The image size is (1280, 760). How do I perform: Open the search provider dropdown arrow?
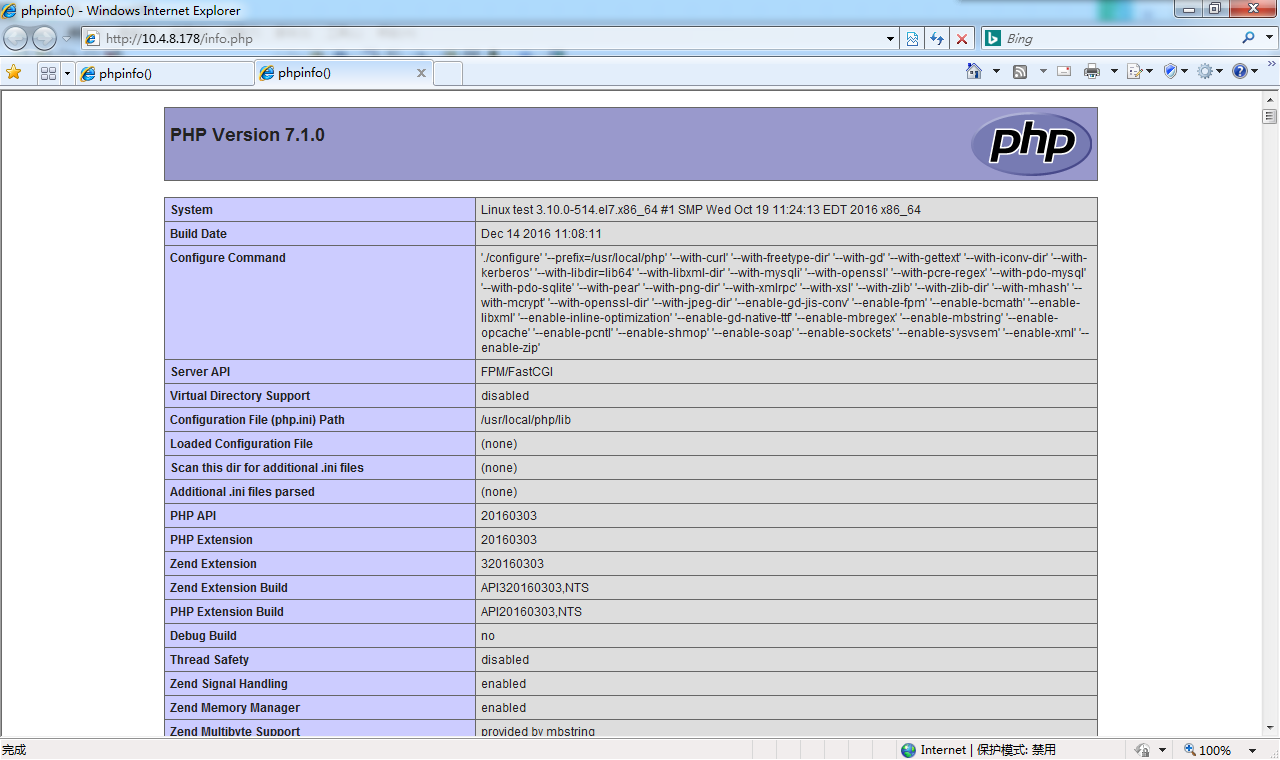[1268, 39]
